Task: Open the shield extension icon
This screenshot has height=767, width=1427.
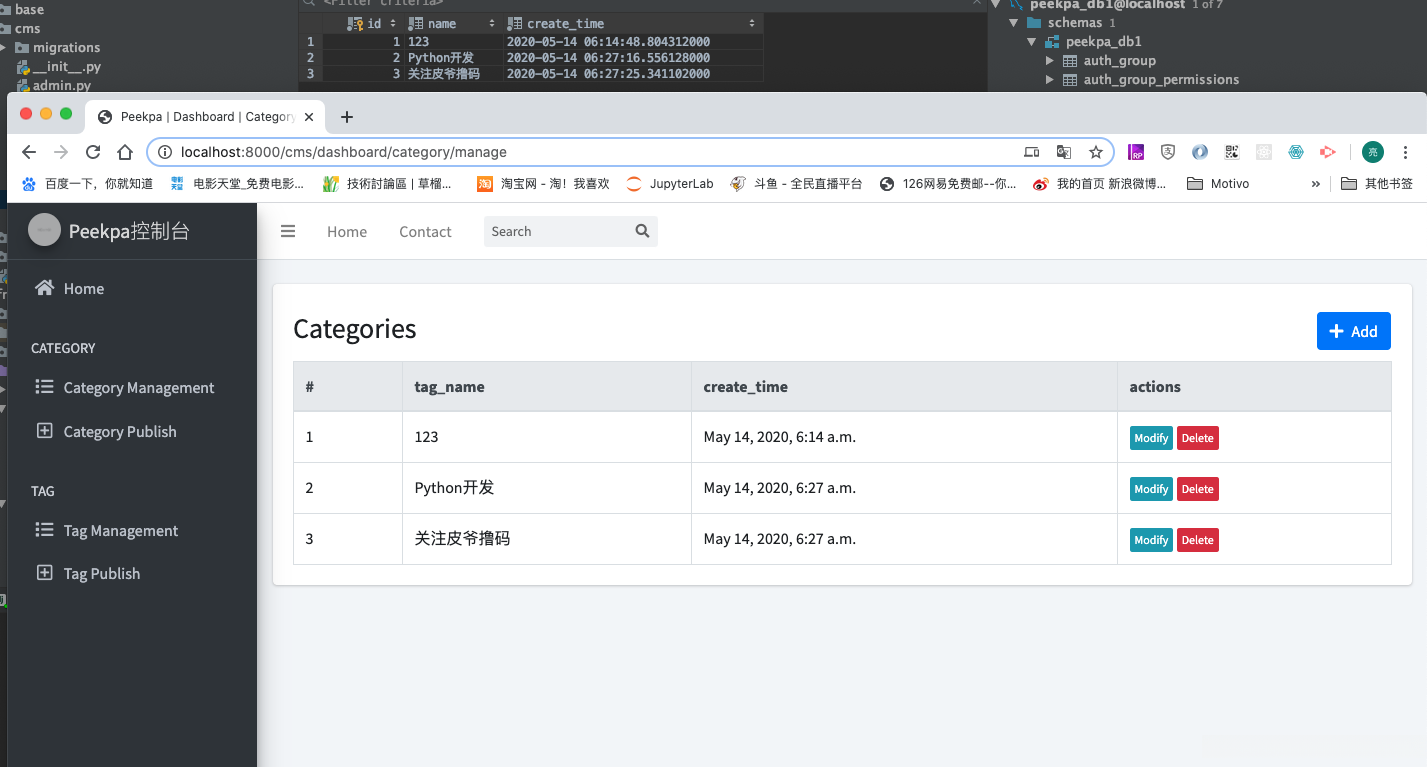Action: click(1168, 152)
